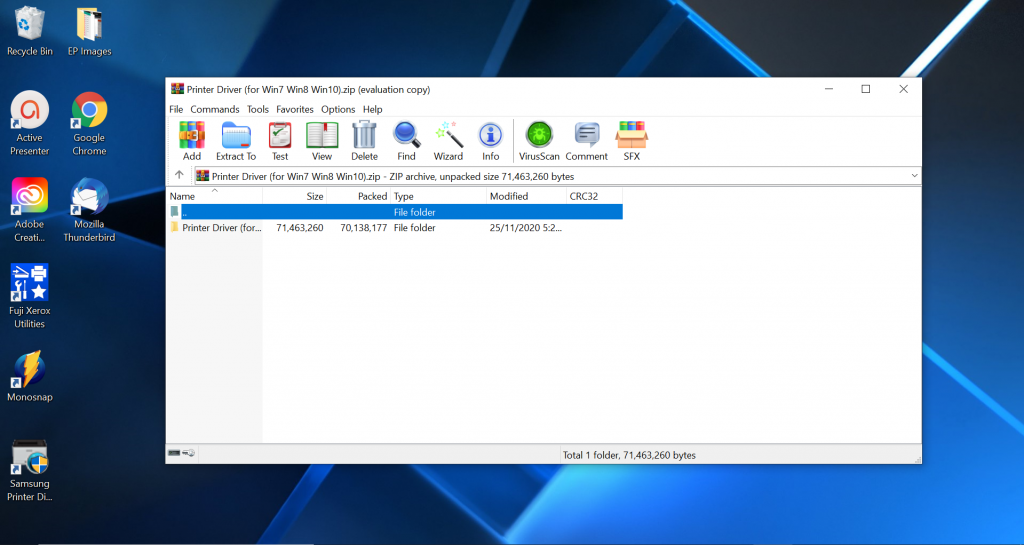The width and height of the screenshot is (1024, 545).
Task: Click the 25/11/2020 modified date cell
Action: click(x=526, y=227)
